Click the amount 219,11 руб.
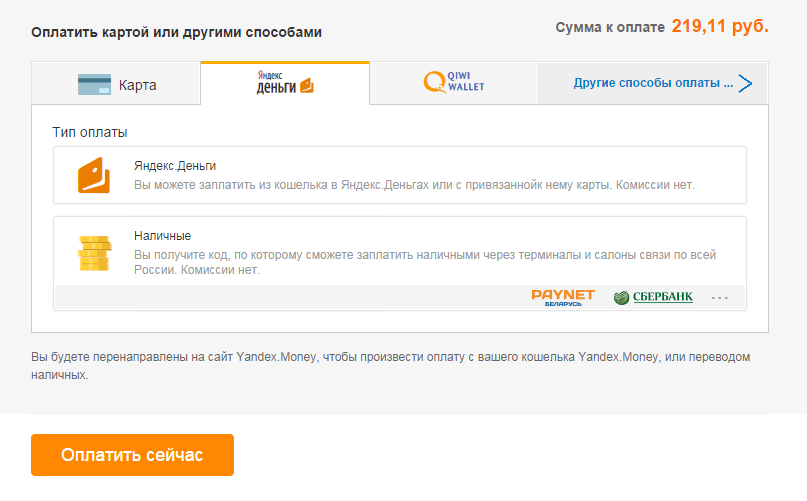 (x=720, y=26)
